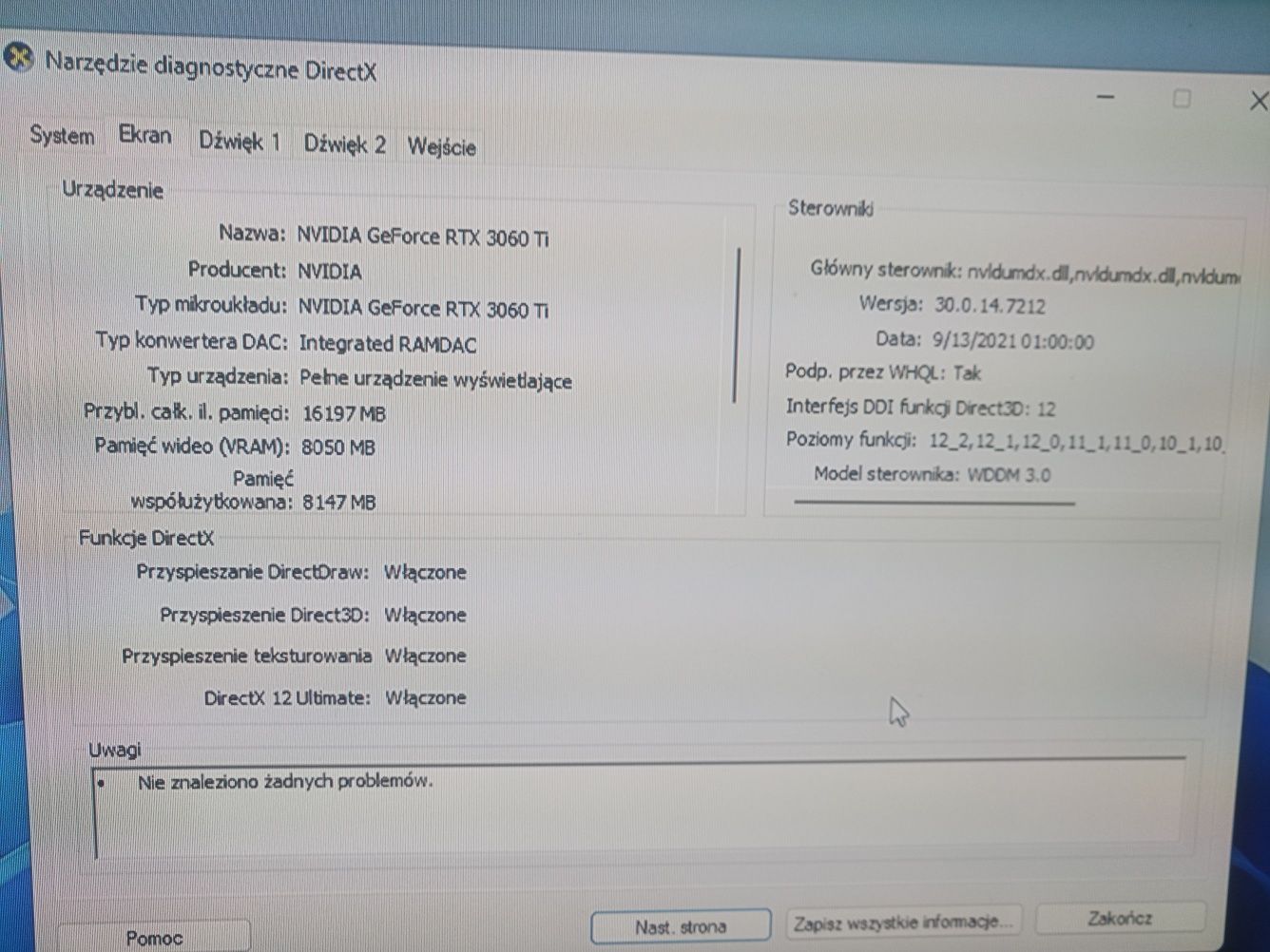Click the driver date 9/13/2021 01:00:00
Image resolution: width=1270 pixels, height=952 pixels.
(1013, 341)
